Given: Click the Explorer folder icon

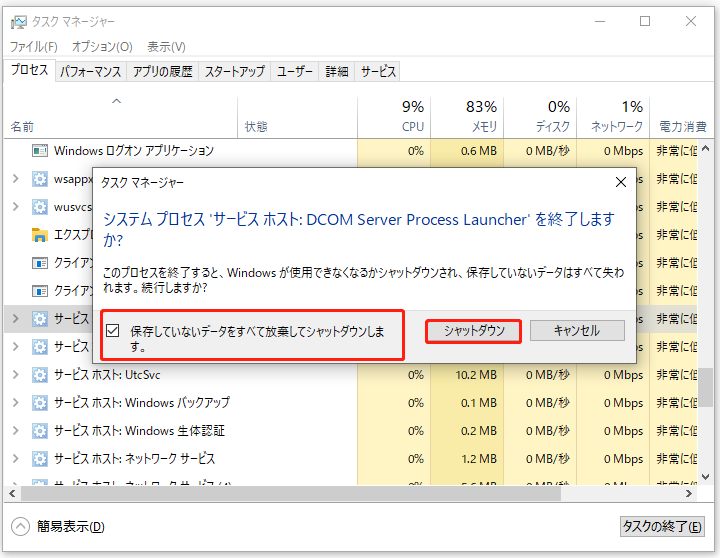Looking at the screenshot, I should point(39,235).
